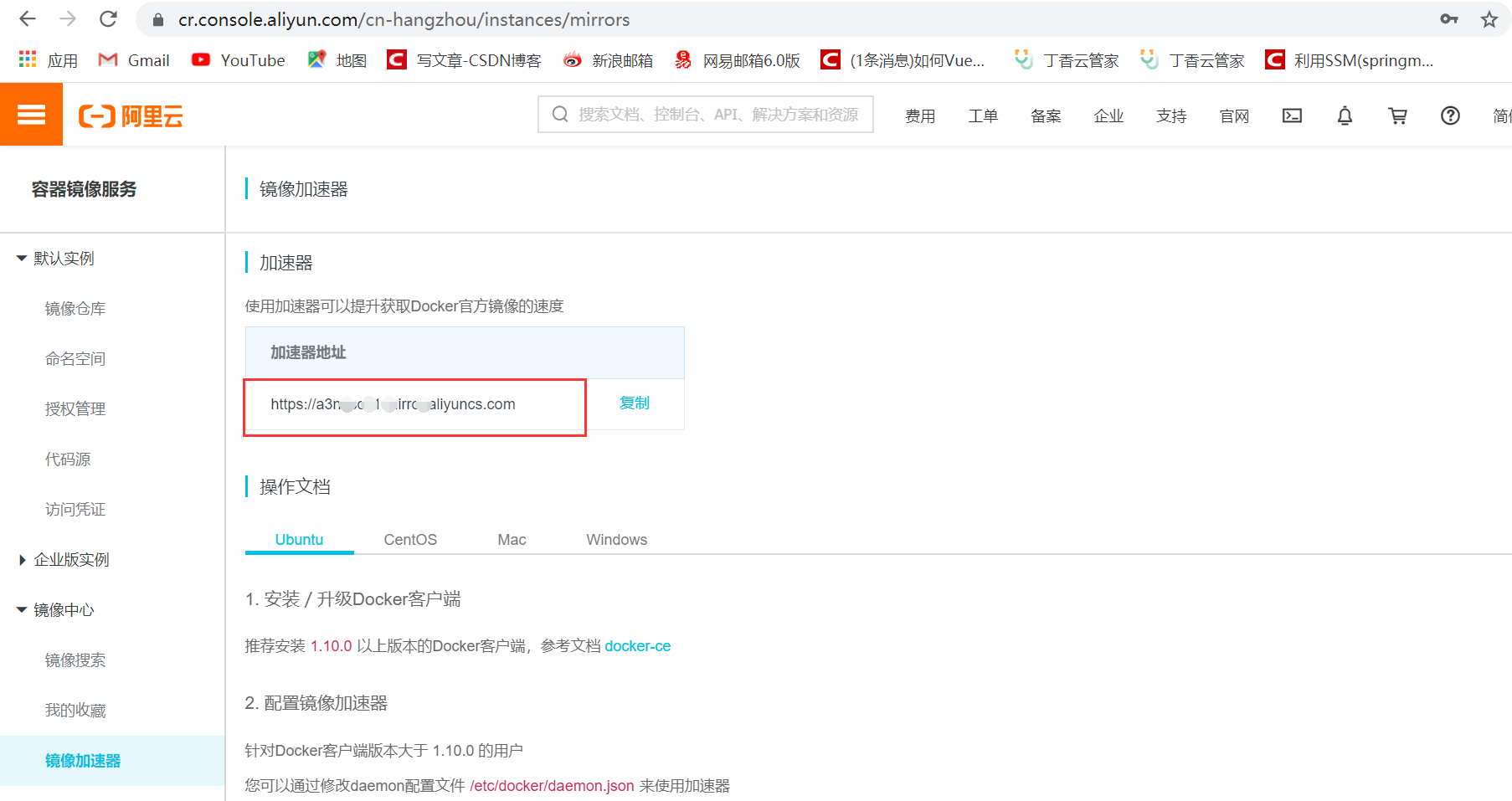The image size is (1512, 801).
Task: Open 镜像仓库 in sidebar
Action: click(x=75, y=308)
